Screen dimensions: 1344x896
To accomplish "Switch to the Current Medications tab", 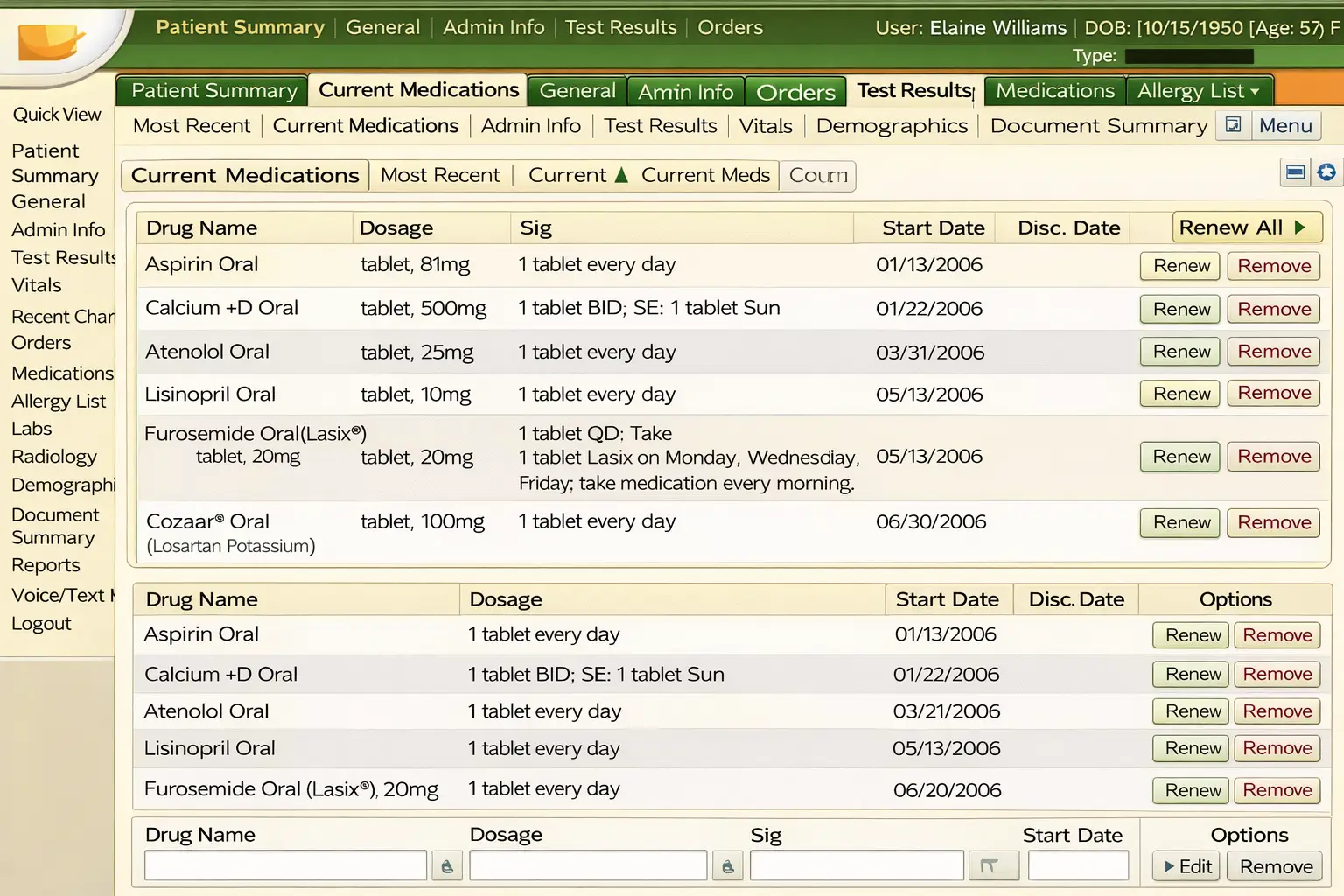I will (417, 89).
